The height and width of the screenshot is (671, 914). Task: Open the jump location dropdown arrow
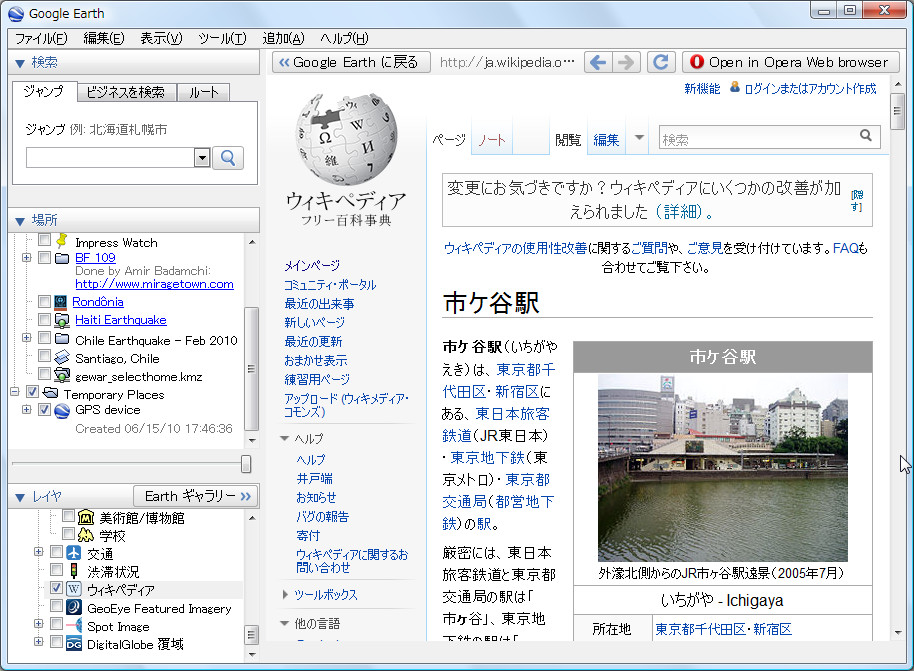coord(202,158)
